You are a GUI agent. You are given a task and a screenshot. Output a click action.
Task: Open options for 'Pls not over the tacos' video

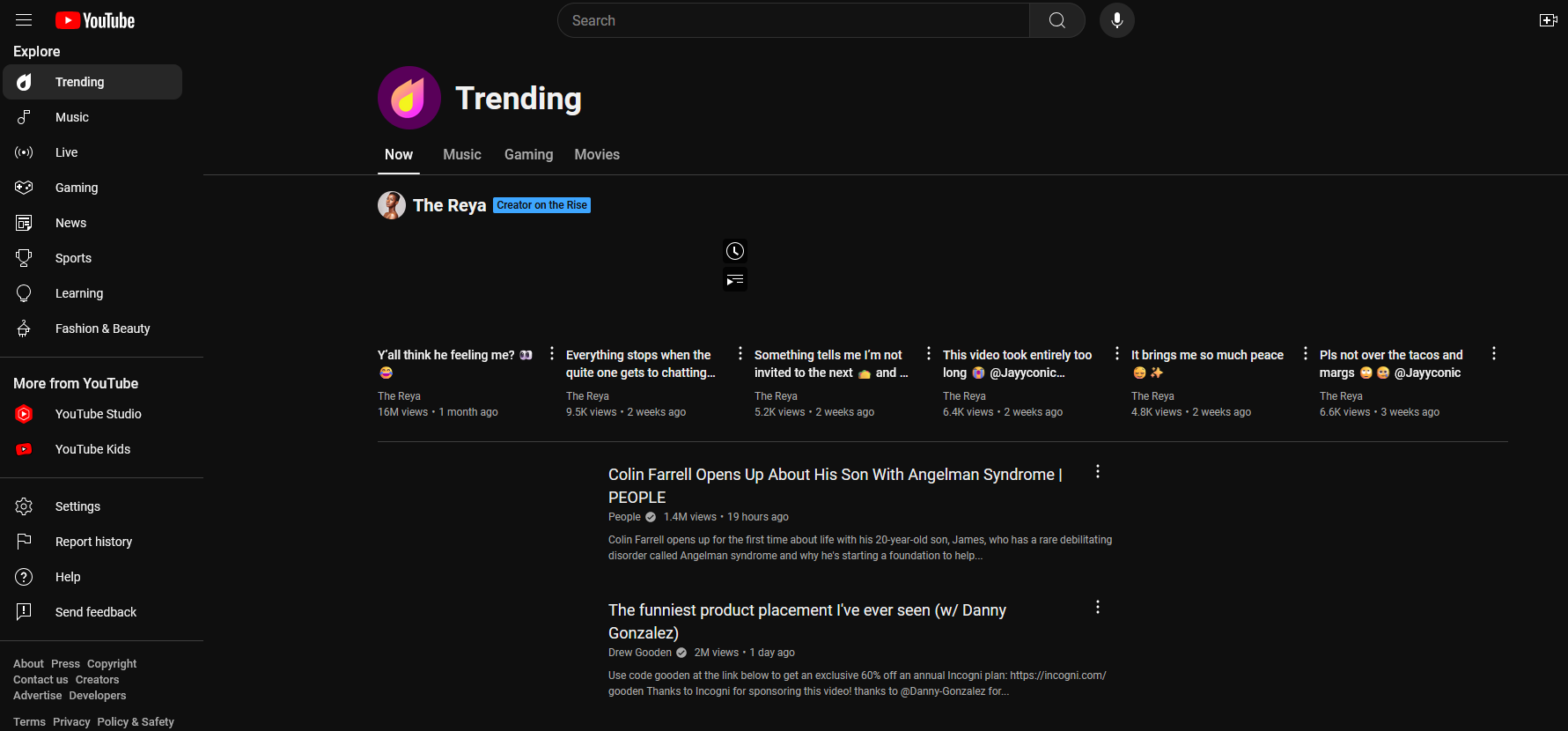(1494, 353)
